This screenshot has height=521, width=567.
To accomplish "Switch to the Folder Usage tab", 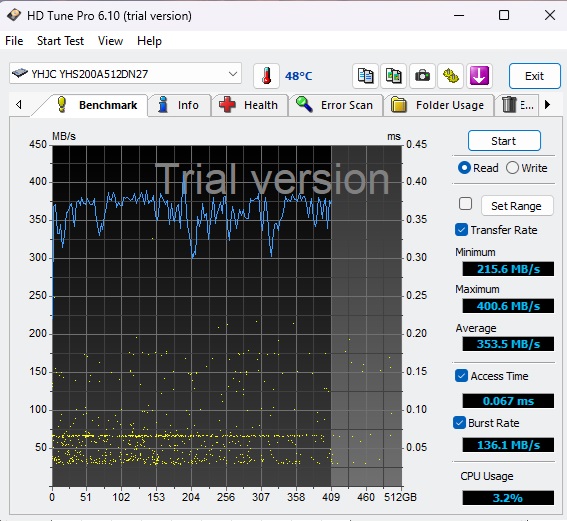I will 438,105.
